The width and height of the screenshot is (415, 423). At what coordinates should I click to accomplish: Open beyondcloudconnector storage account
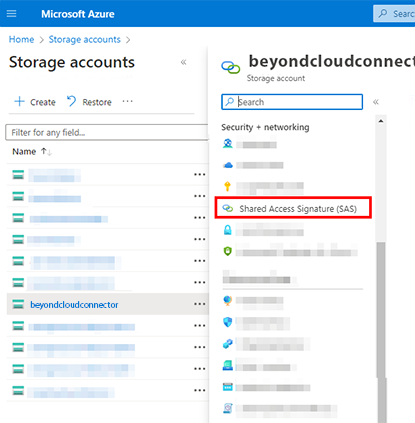pos(74,305)
